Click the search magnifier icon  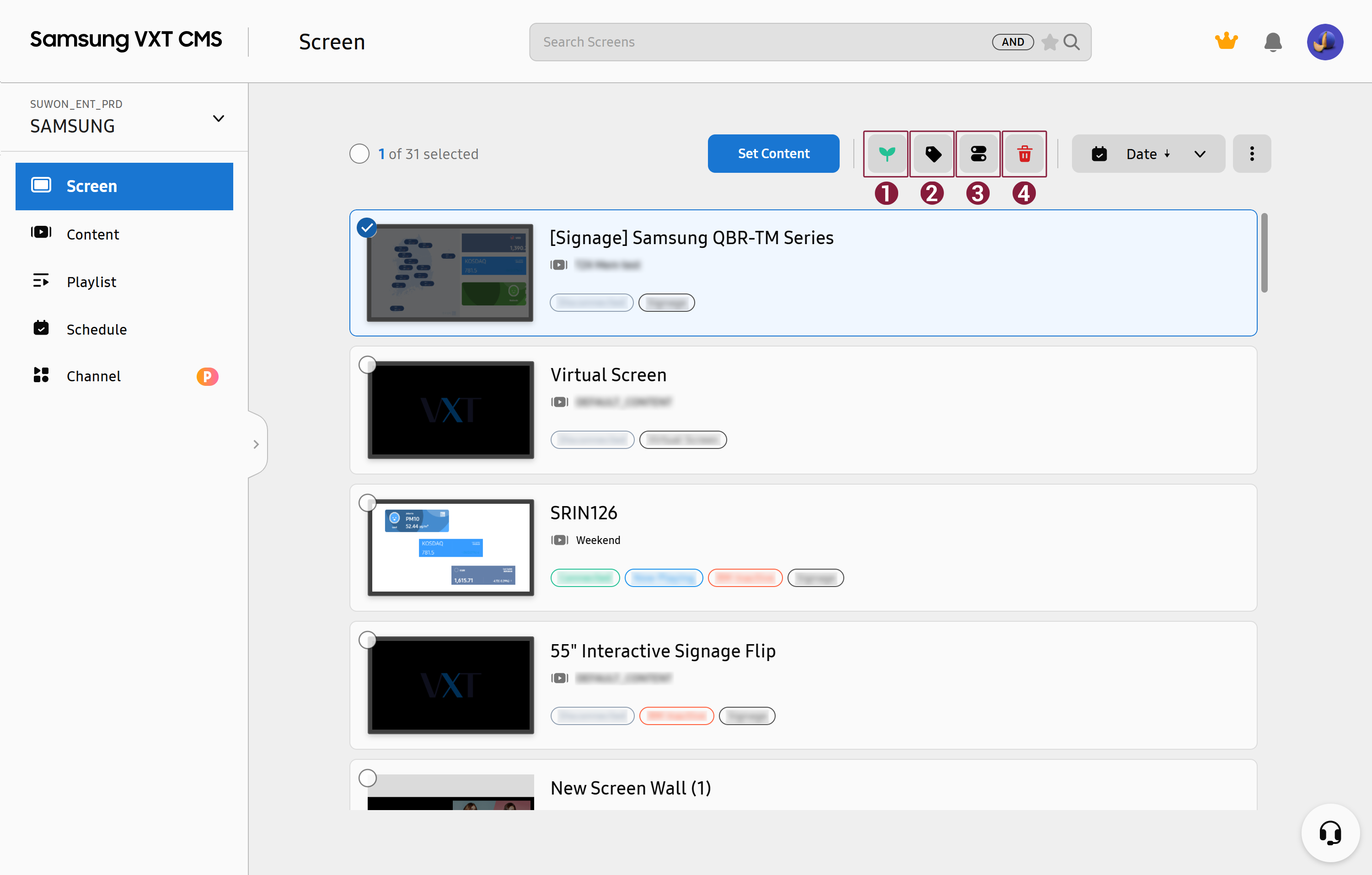pyautogui.click(x=1072, y=42)
